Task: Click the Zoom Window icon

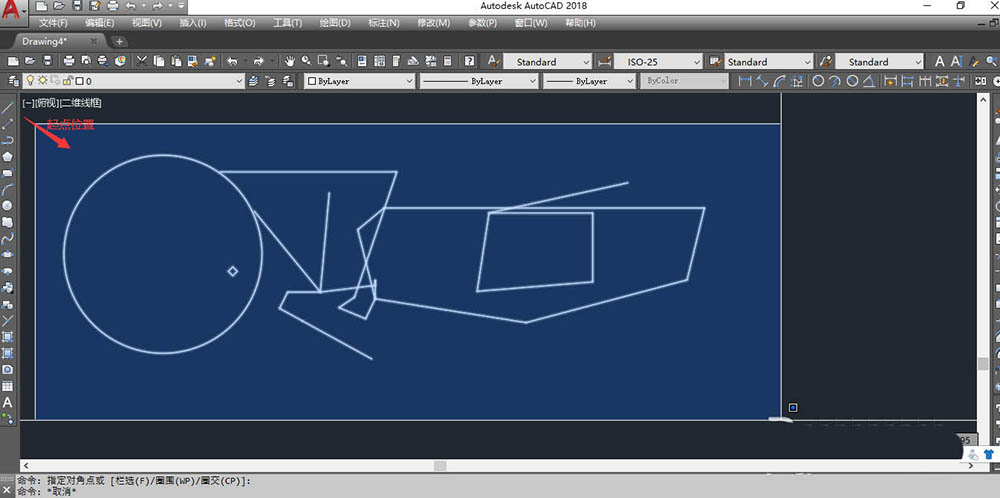Action: (323, 61)
